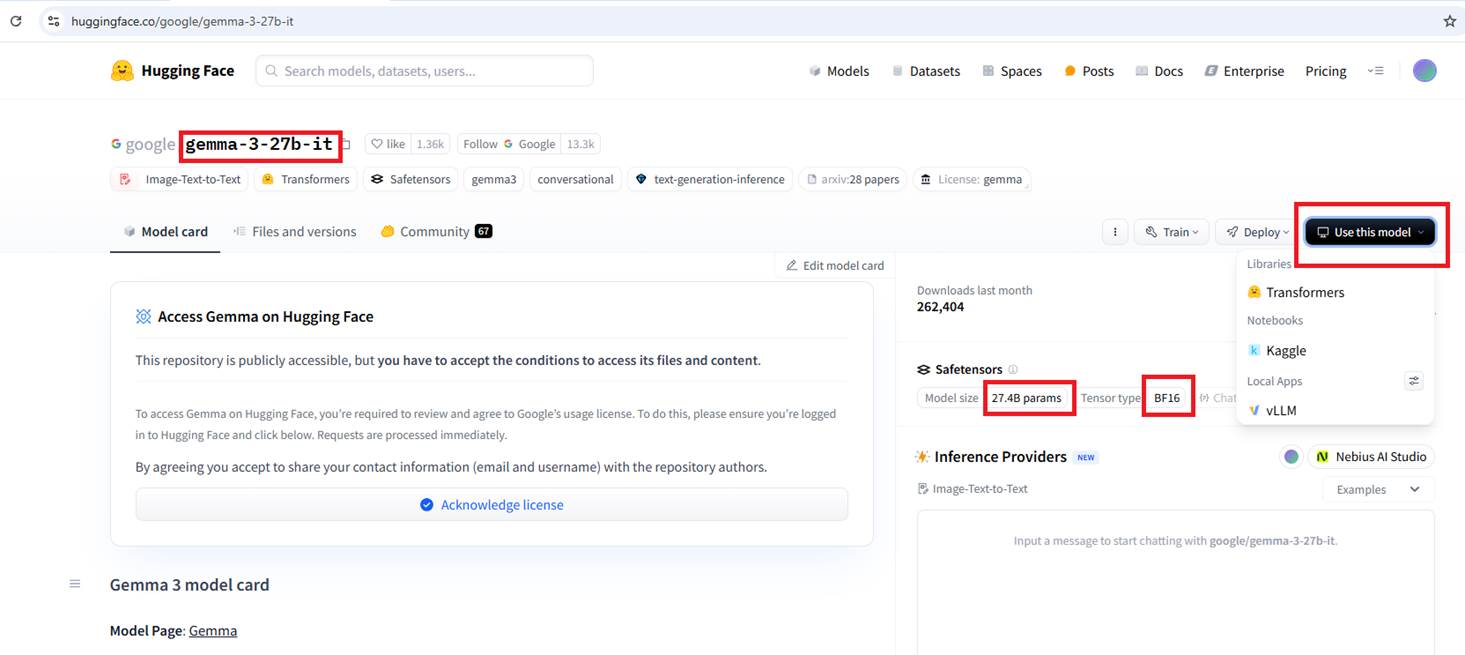Open the Models page
The image size is (1465, 655).
point(839,71)
